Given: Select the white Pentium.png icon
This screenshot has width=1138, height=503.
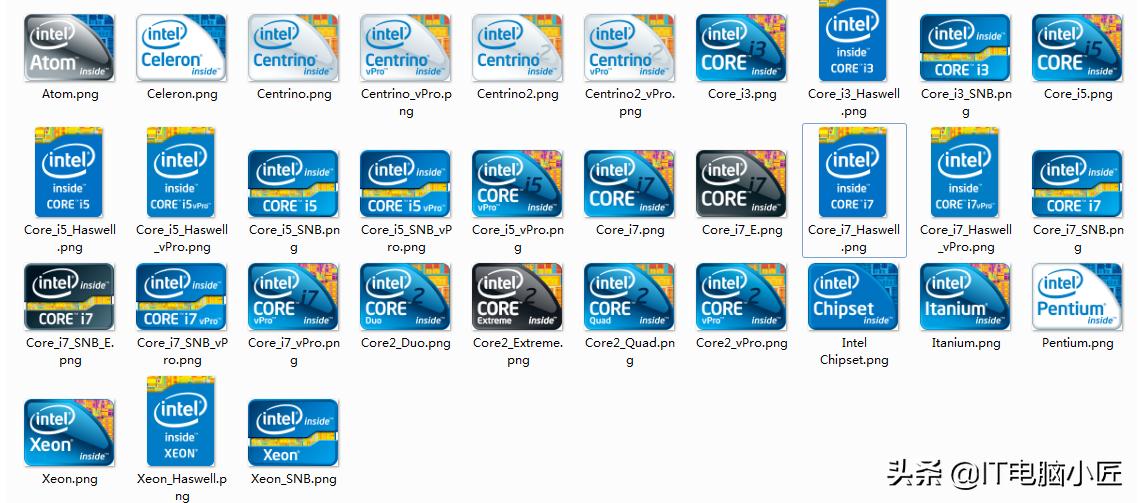Looking at the screenshot, I should point(1077,297).
